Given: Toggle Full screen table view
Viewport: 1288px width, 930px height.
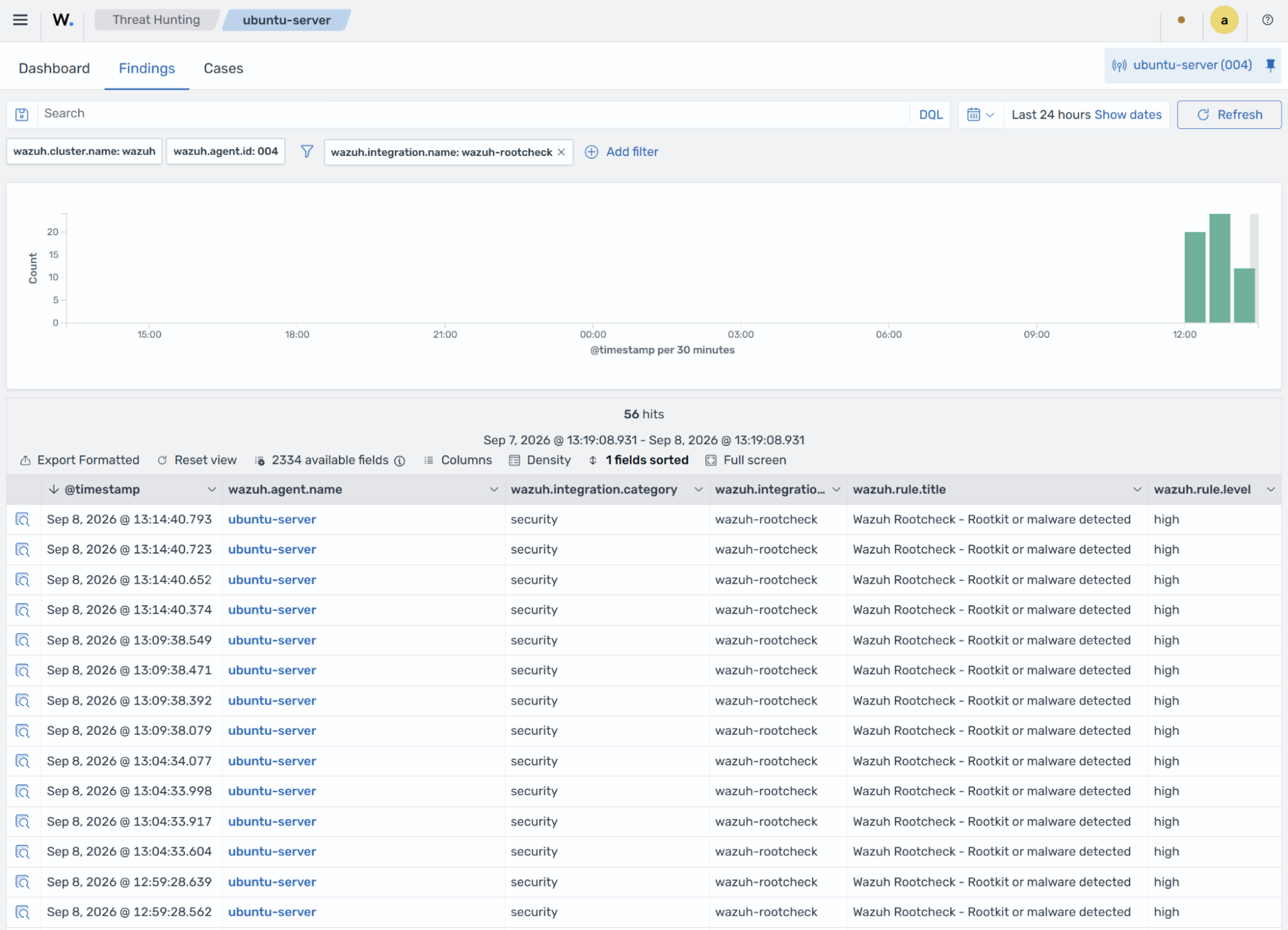Looking at the screenshot, I should [x=745, y=460].
